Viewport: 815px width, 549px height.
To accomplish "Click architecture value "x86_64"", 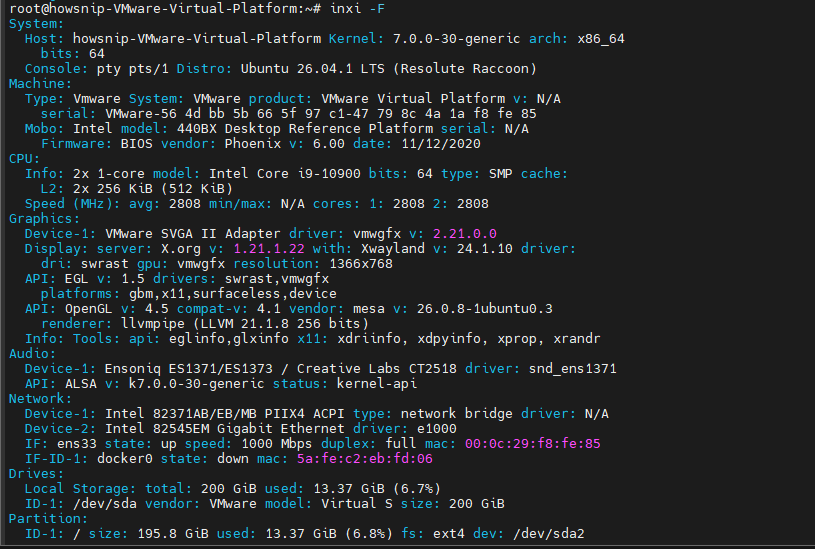I will pos(601,38).
